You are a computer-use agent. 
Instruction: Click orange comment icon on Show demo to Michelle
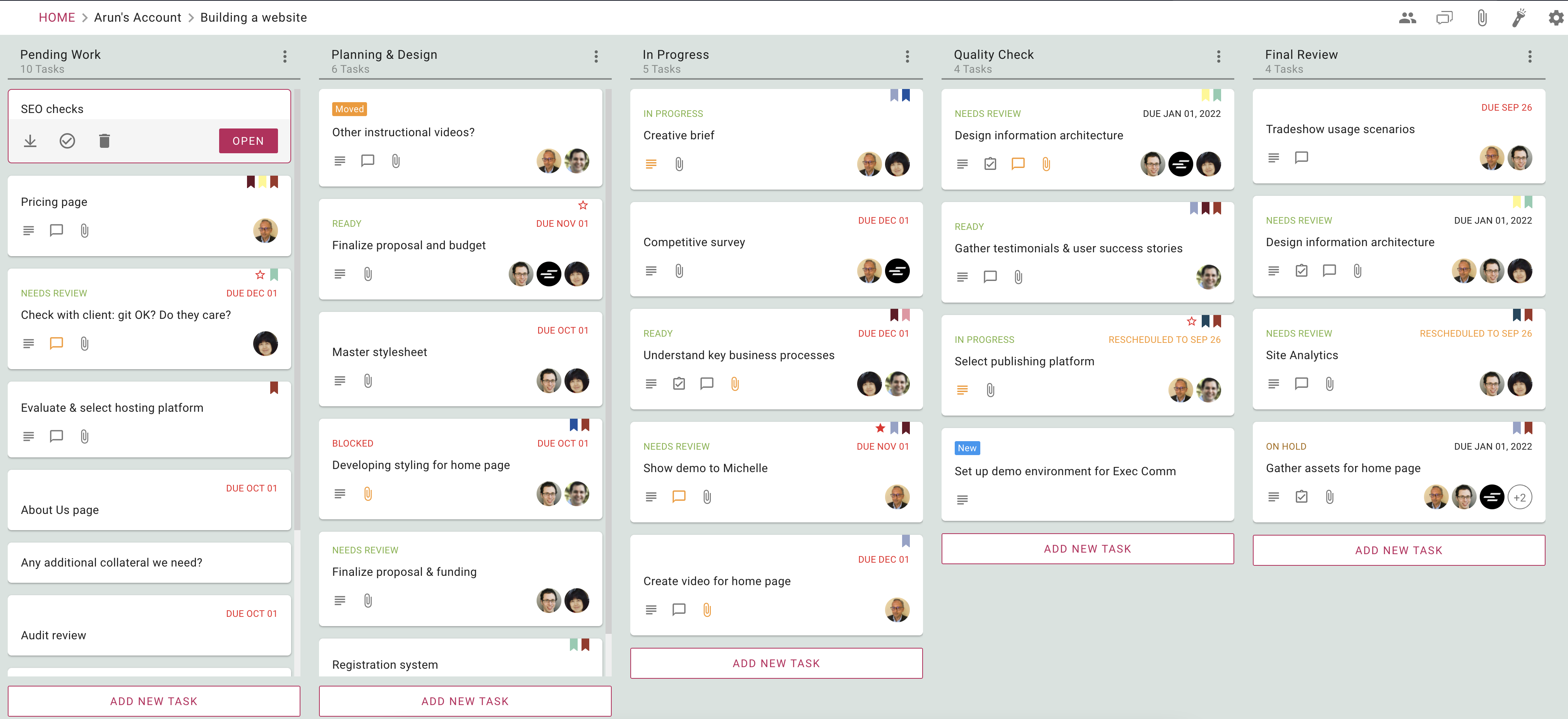tap(679, 497)
